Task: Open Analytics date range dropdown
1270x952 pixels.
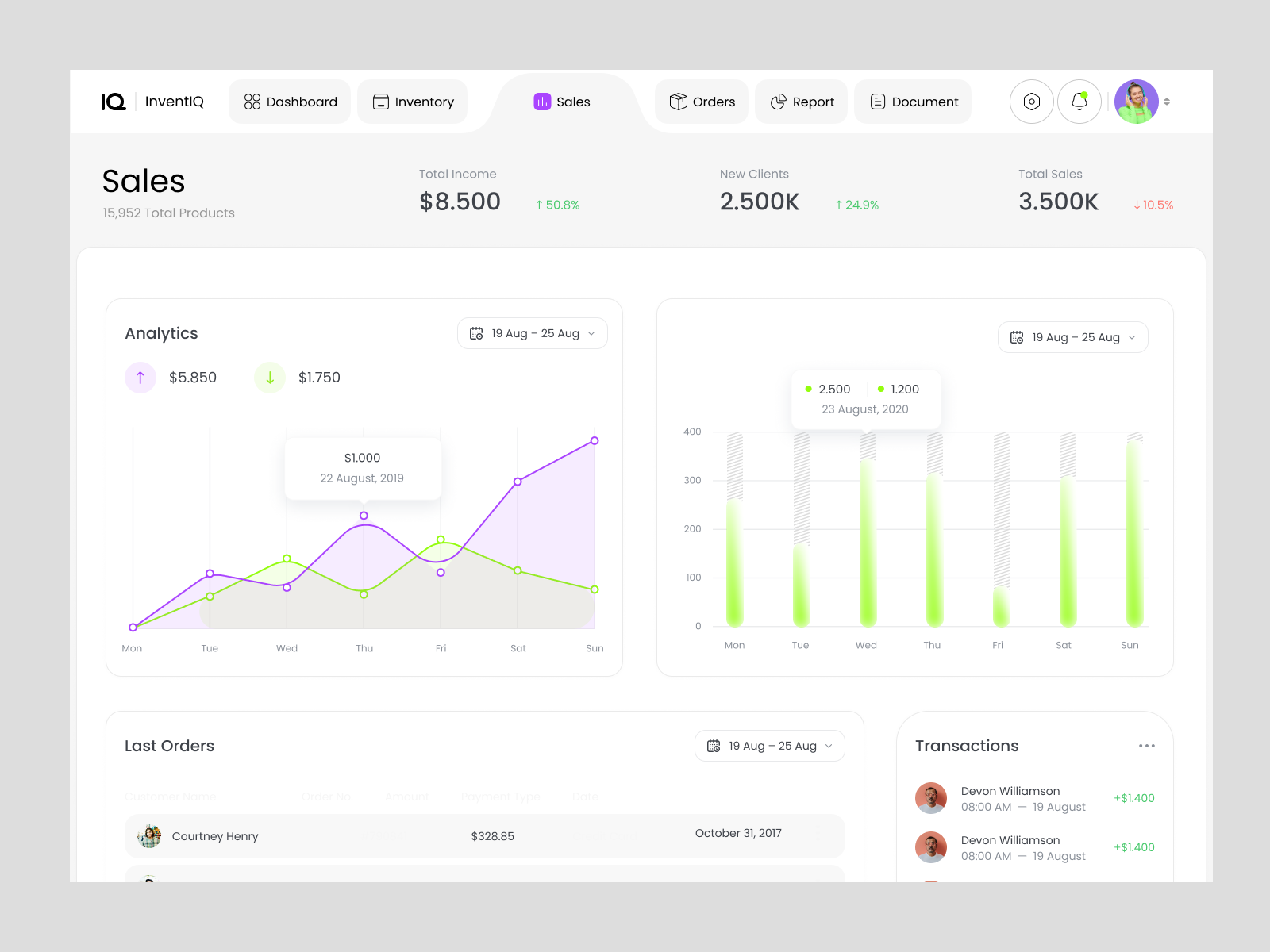Action: pyautogui.click(x=533, y=333)
